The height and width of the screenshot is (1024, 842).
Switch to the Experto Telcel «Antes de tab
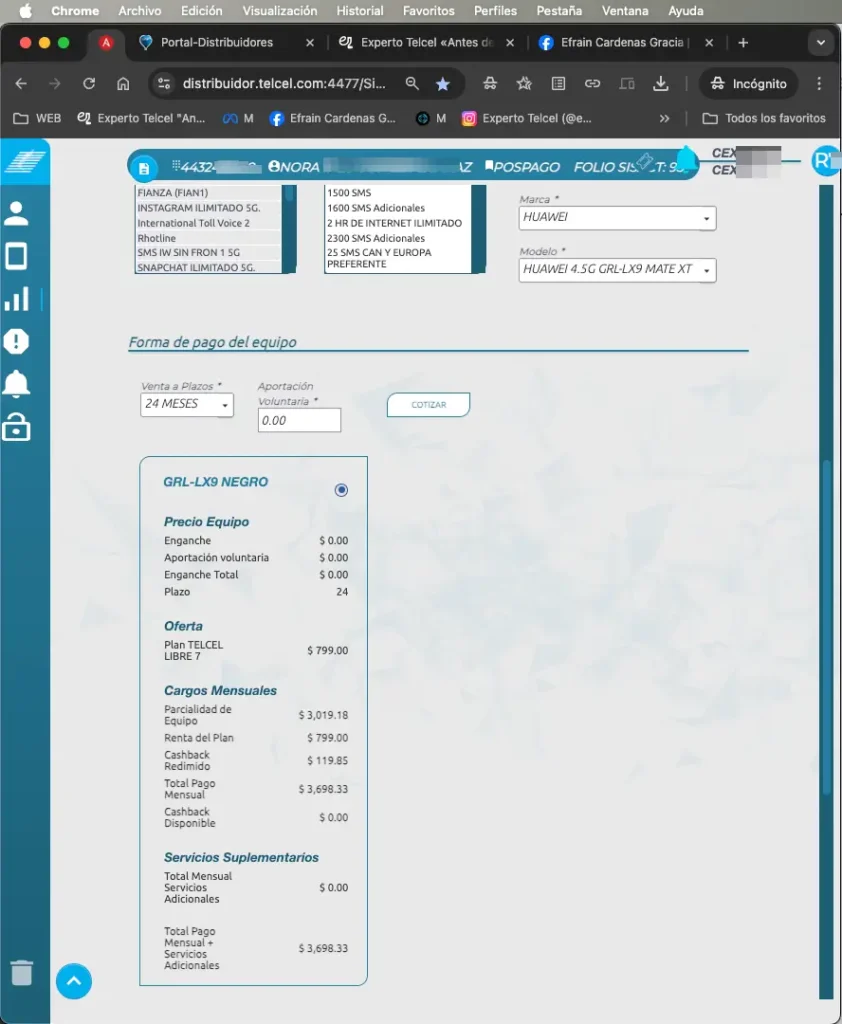point(427,42)
